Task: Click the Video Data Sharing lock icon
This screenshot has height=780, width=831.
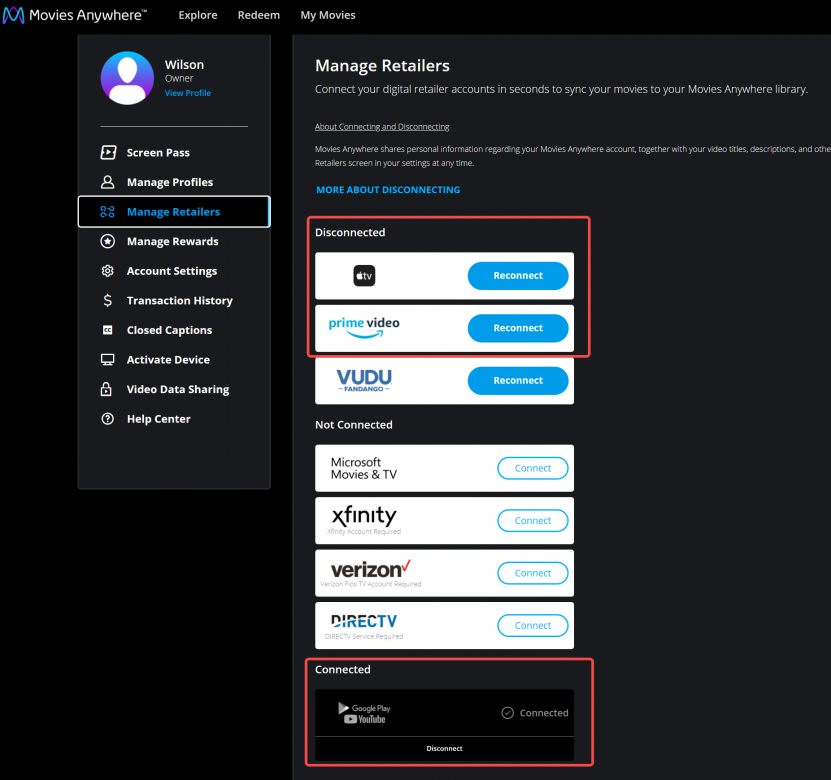Action: pos(107,389)
